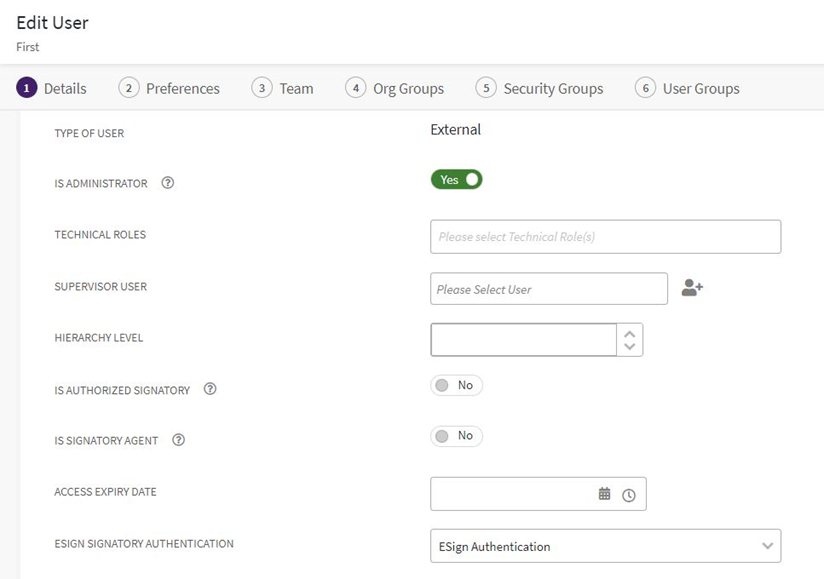Enable the Is Authorized Signatory toggle
Screen dimensions: 824x579
[x=456, y=385]
